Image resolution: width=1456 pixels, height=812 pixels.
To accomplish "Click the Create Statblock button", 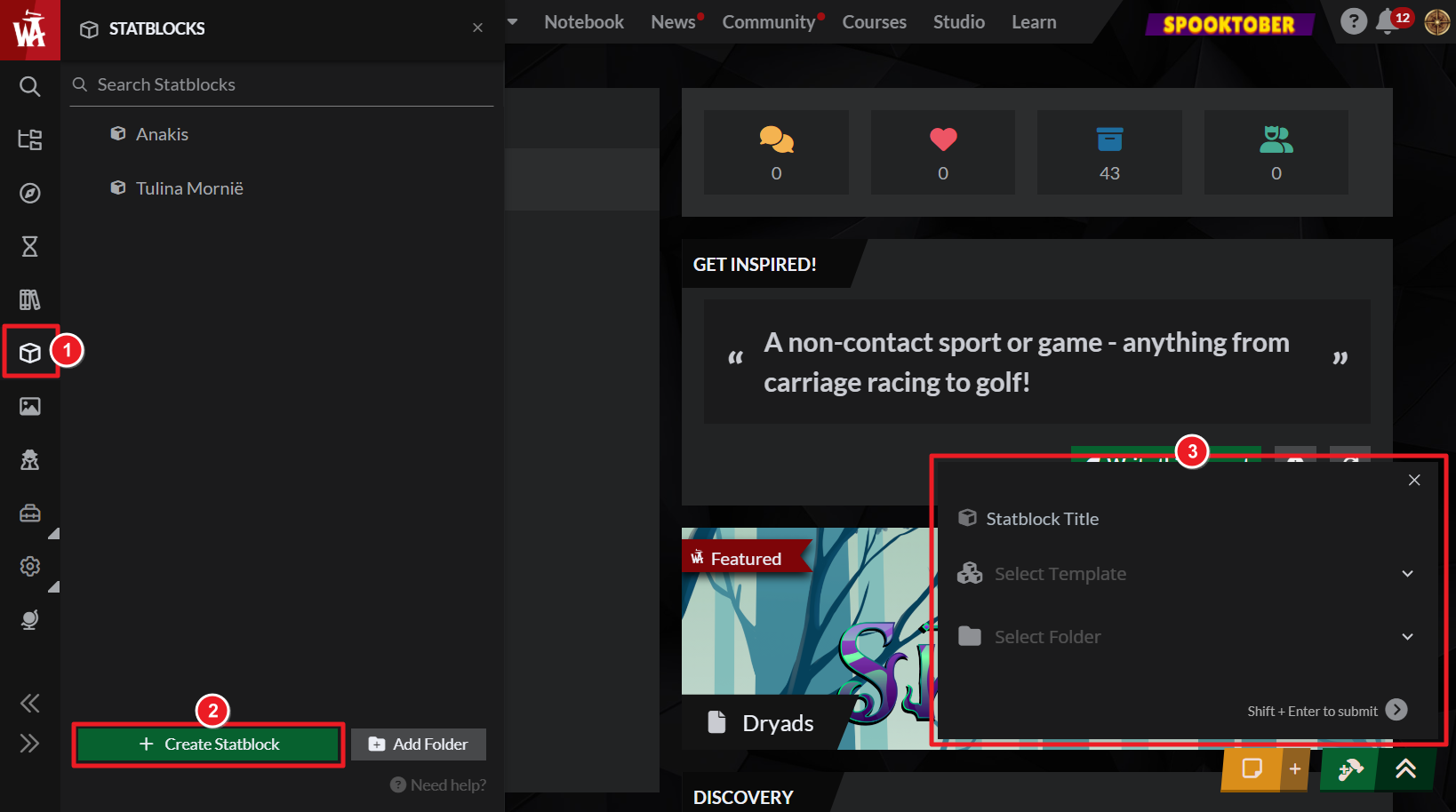I will tap(209, 744).
